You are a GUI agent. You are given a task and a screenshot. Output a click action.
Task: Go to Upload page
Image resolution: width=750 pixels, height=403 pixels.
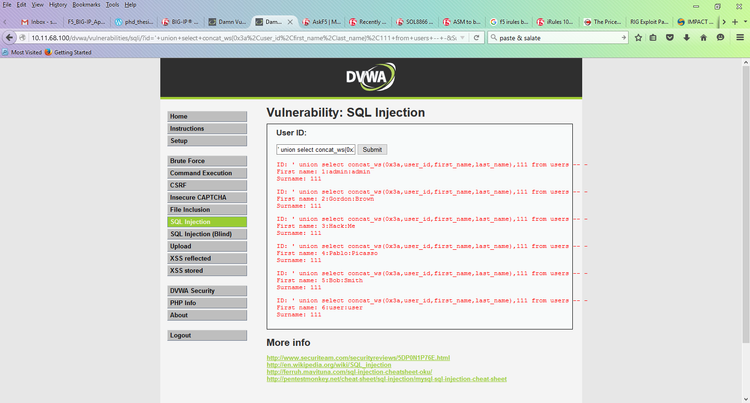tap(207, 246)
